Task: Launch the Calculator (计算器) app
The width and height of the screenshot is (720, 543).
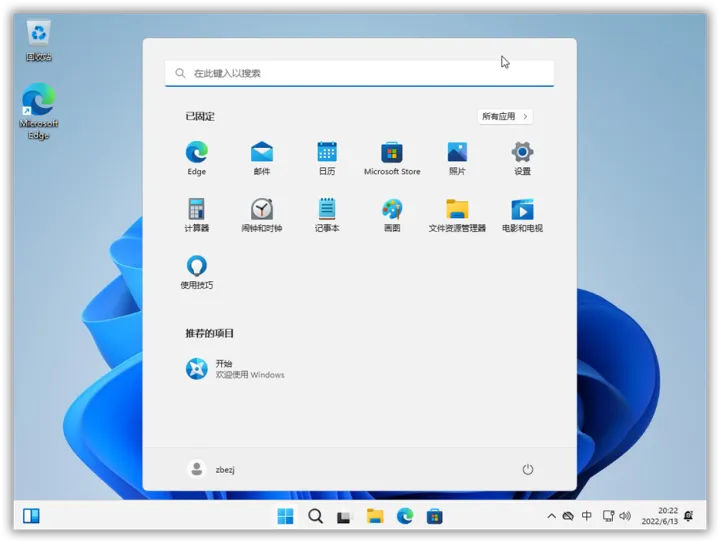Action: tap(197, 215)
